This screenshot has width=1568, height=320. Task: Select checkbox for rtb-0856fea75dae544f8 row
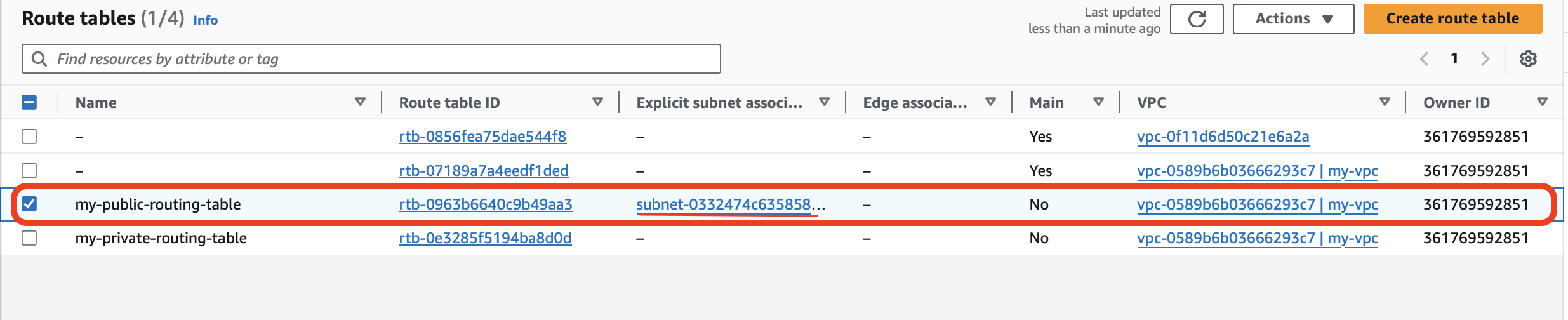[29, 137]
